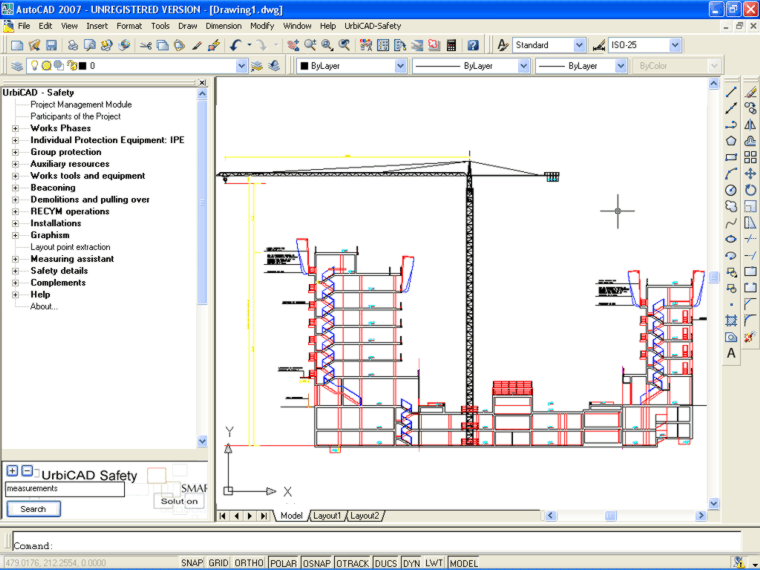Select the Circle draw tool

click(731, 190)
